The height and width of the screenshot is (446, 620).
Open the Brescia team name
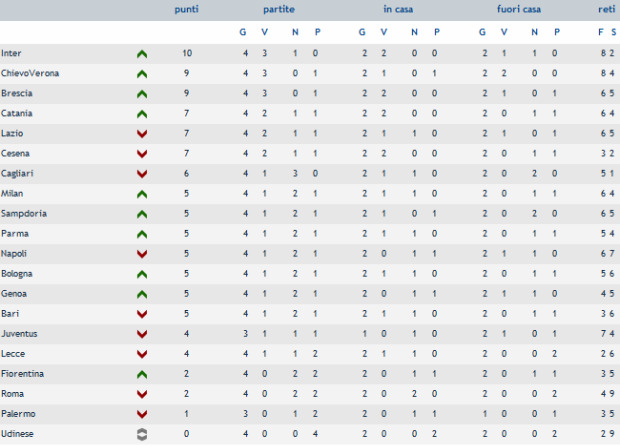[x=17, y=93]
